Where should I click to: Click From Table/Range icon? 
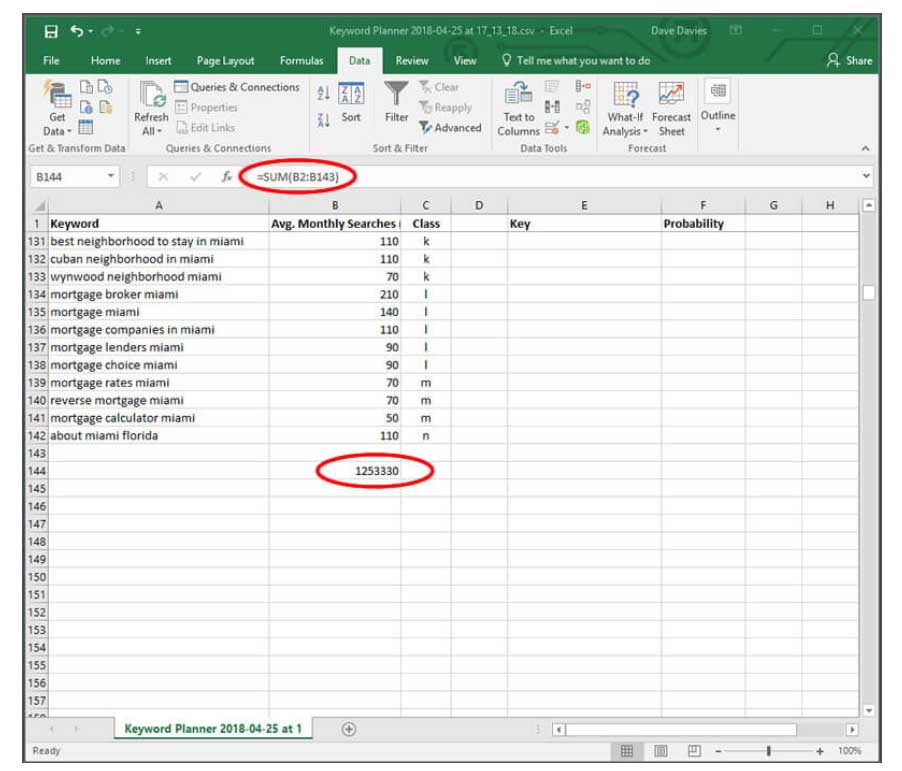point(86,127)
